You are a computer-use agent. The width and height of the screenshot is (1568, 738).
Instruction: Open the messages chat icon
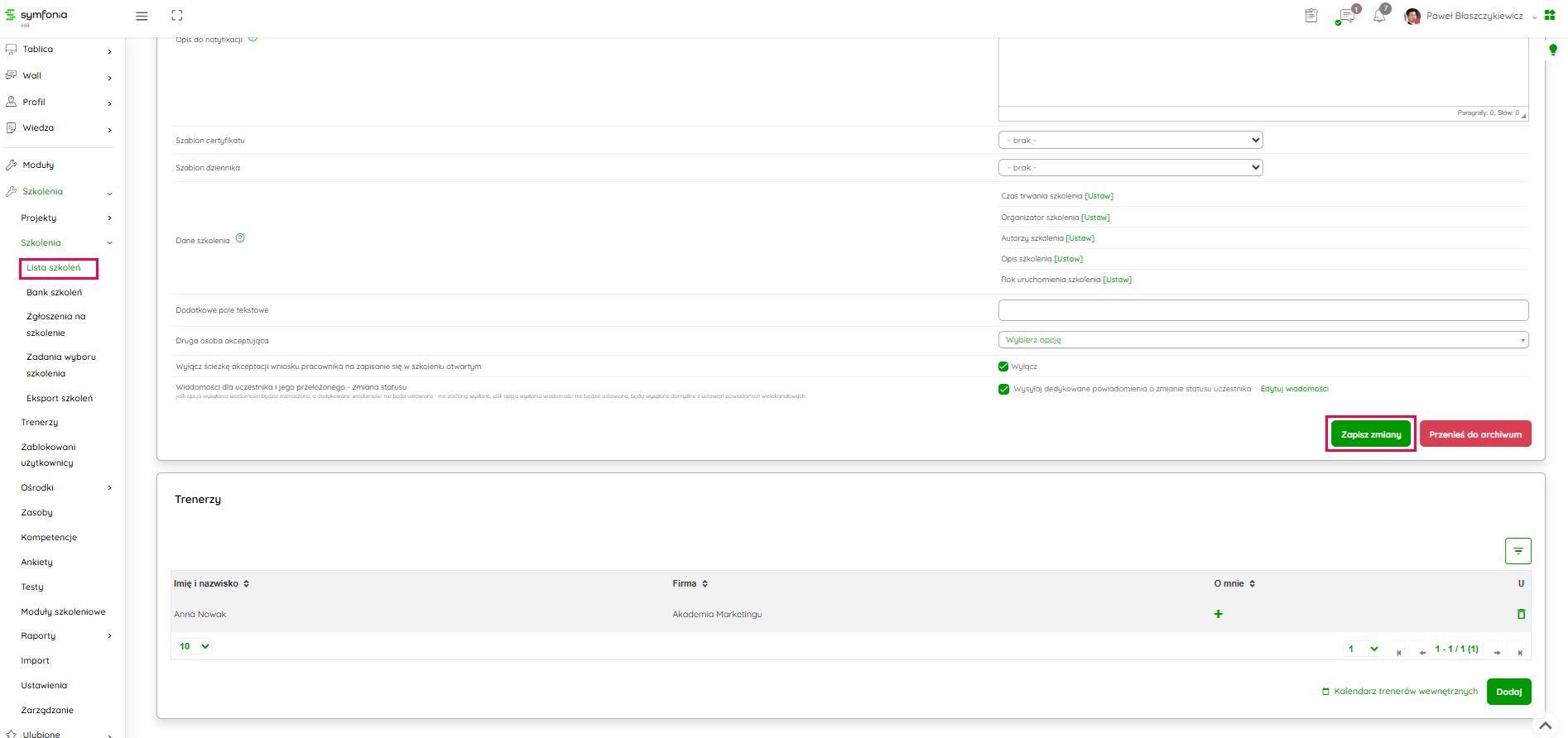click(x=1346, y=17)
